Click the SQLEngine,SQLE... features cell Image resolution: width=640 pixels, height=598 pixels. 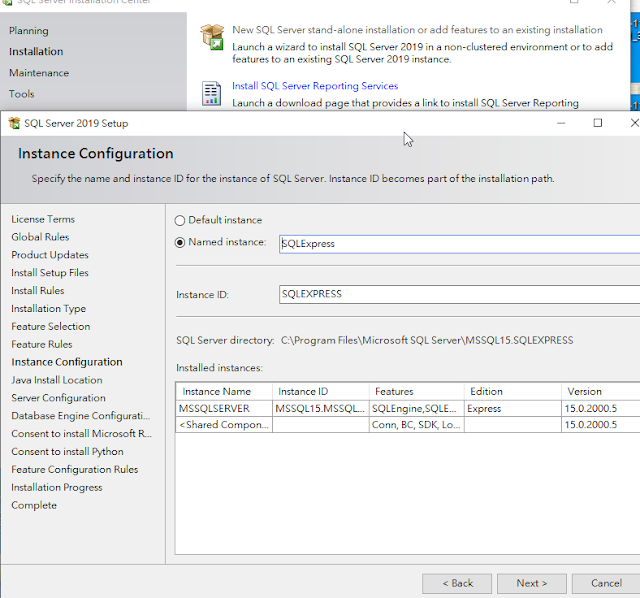point(417,409)
